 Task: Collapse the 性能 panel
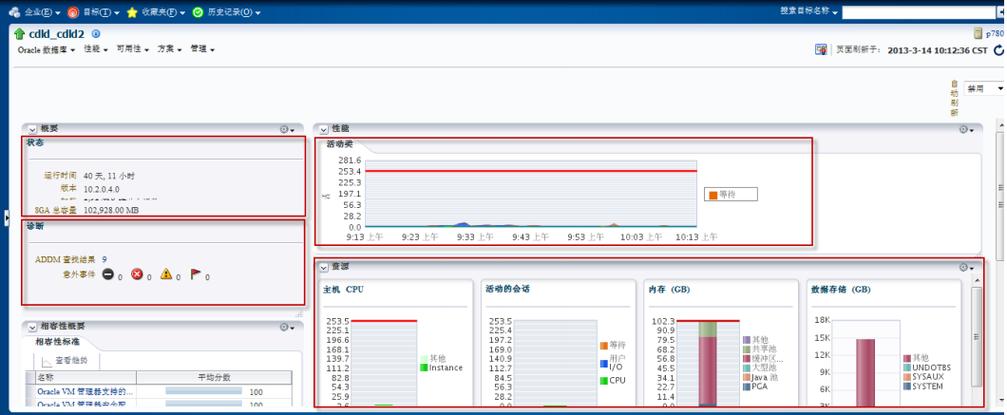point(324,129)
